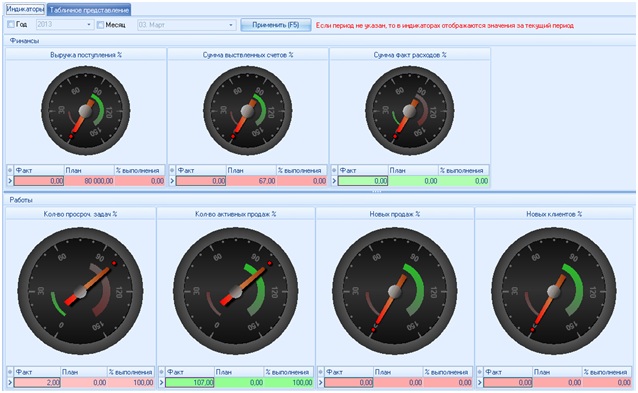This screenshot has width=638, height=393.
Task: Click grid corner icon of Кол-во активных продаж table
Action: pos(162,372)
